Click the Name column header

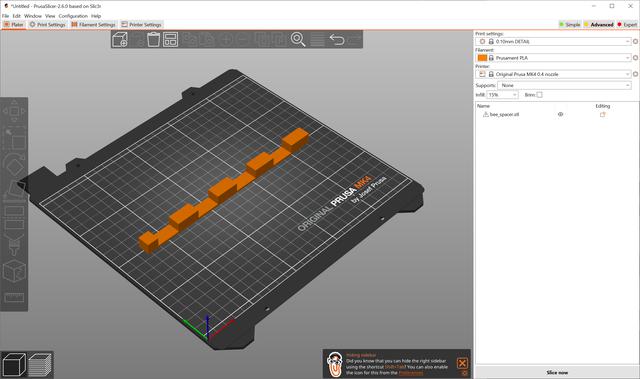[x=483, y=106]
